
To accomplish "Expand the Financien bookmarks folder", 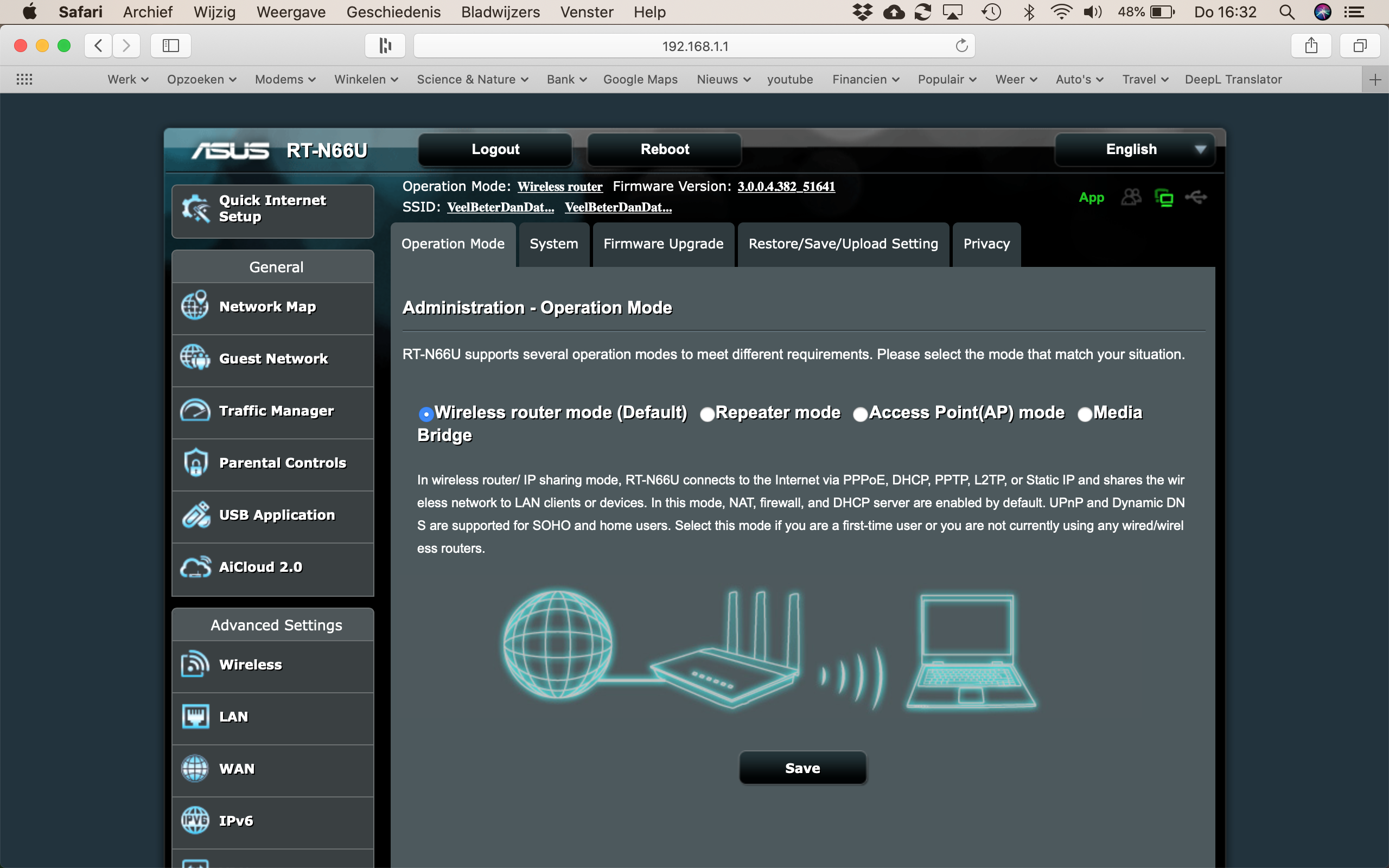I will [x=865, y=79].
